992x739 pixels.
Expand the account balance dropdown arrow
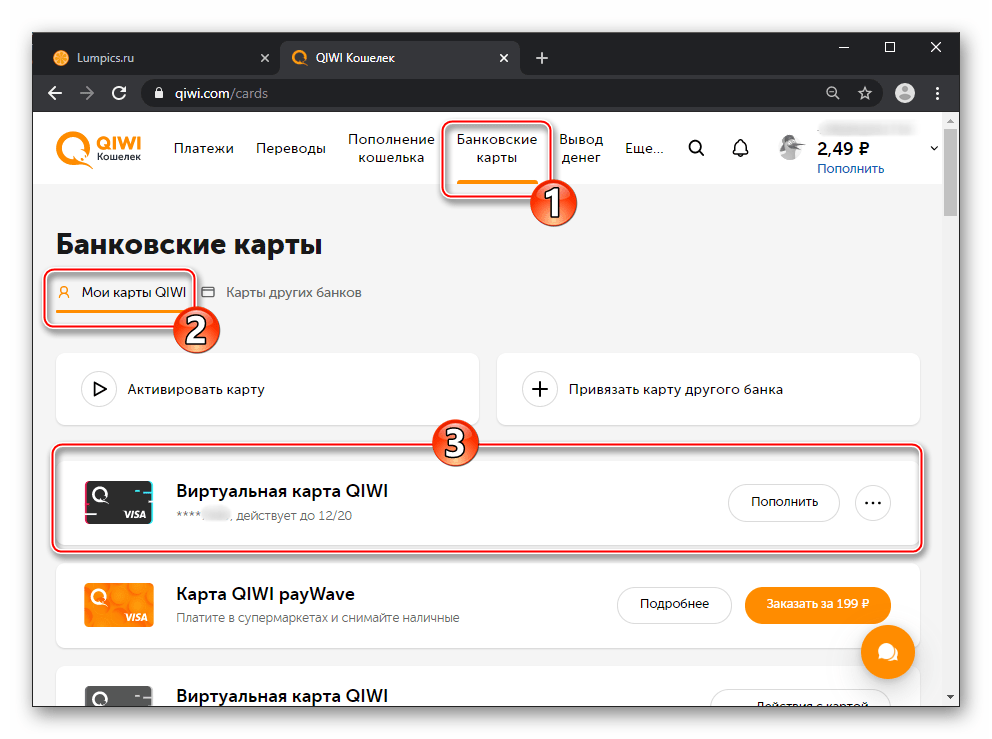point(934,148)
